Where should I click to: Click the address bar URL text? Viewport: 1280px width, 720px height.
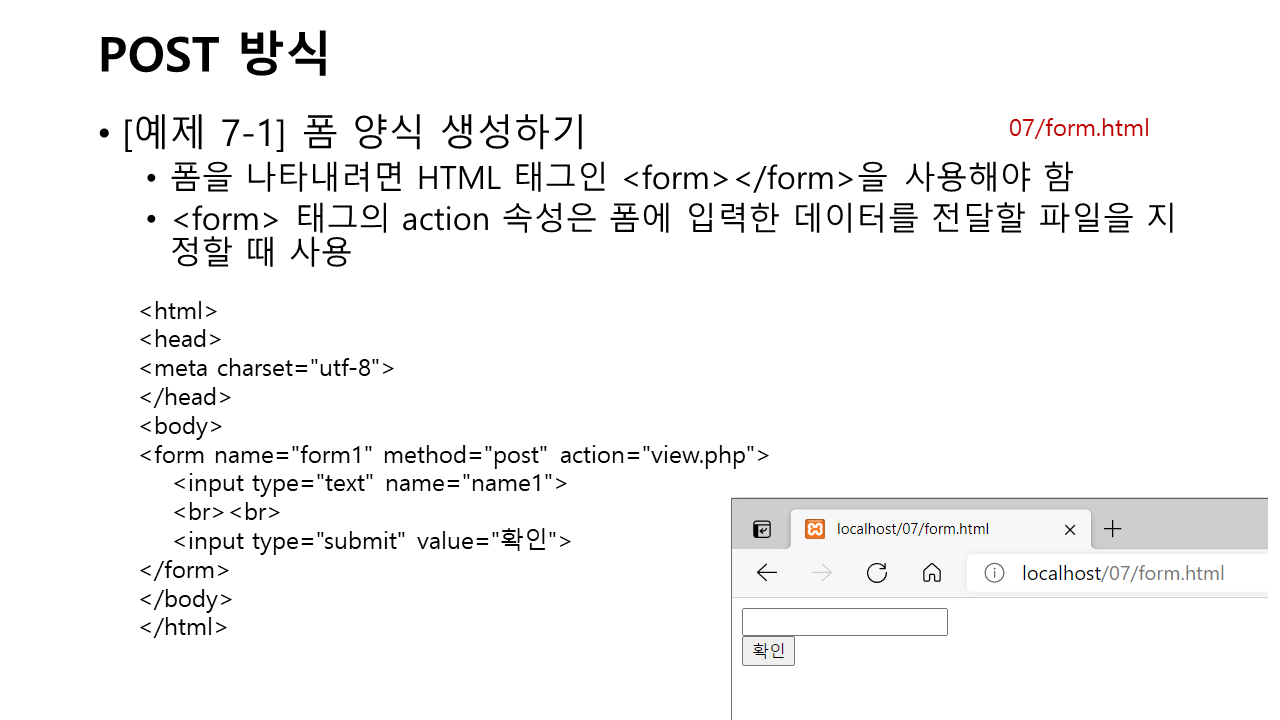(x=1122, y=573)
